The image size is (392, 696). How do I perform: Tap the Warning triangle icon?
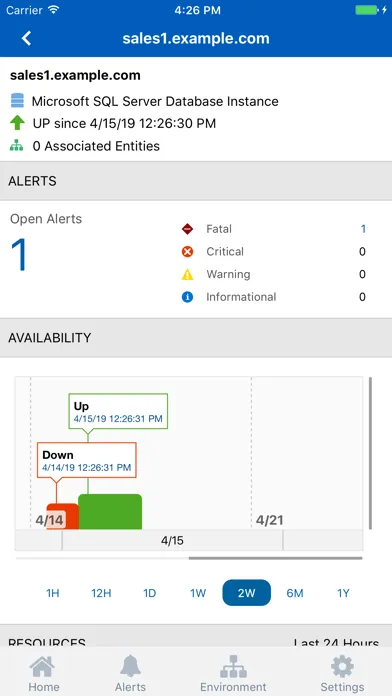(187, 275)
